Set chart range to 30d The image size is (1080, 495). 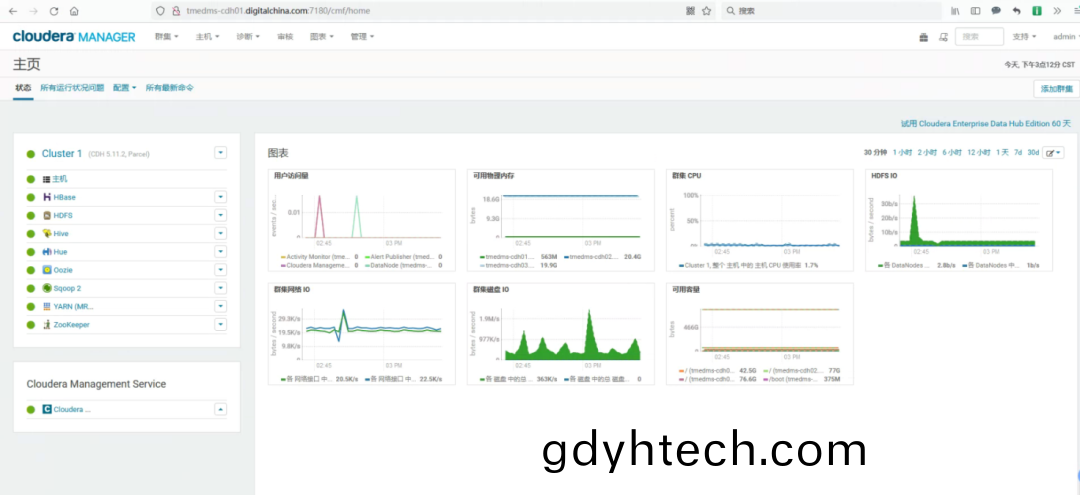pos(1033,153)
